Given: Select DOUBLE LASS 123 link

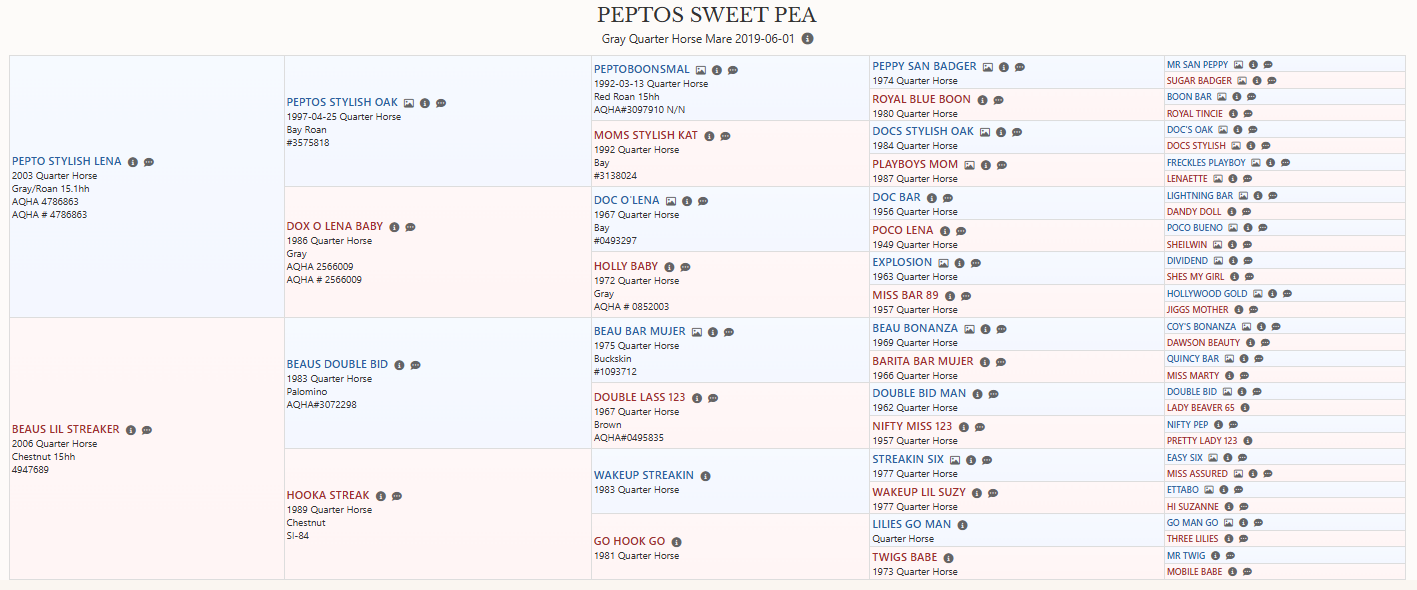Looking at the screenshot, I should click(x=639, y=398).
